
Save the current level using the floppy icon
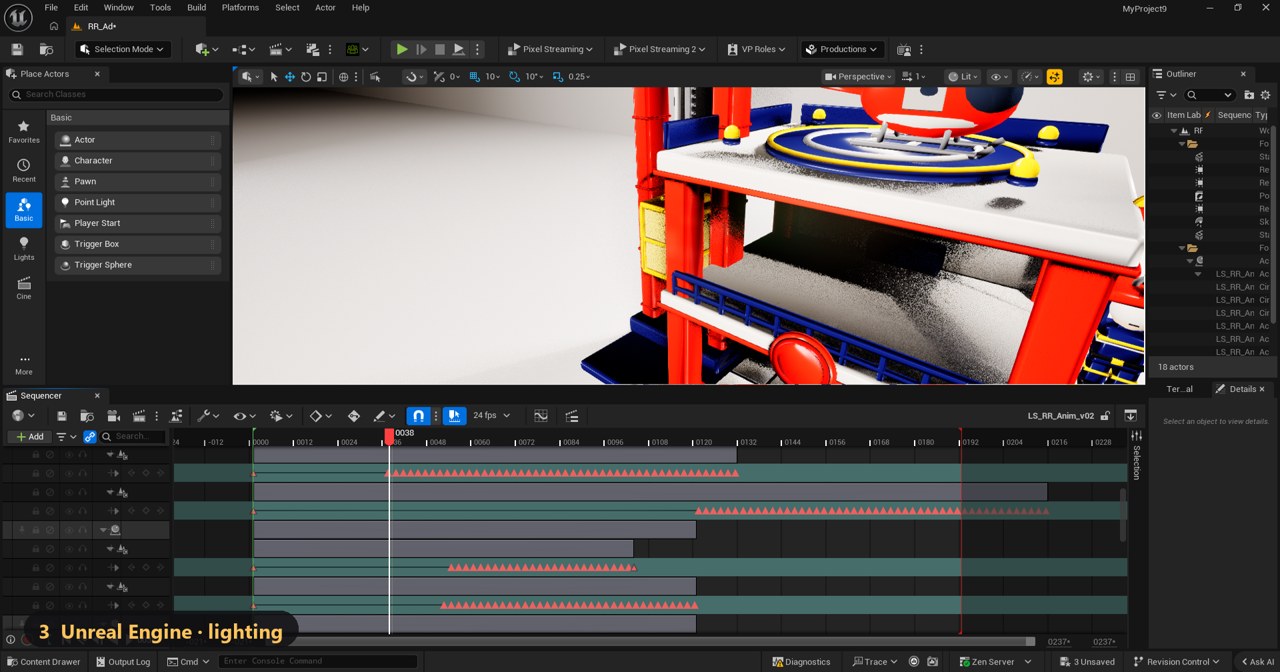[x=17, y=49]
